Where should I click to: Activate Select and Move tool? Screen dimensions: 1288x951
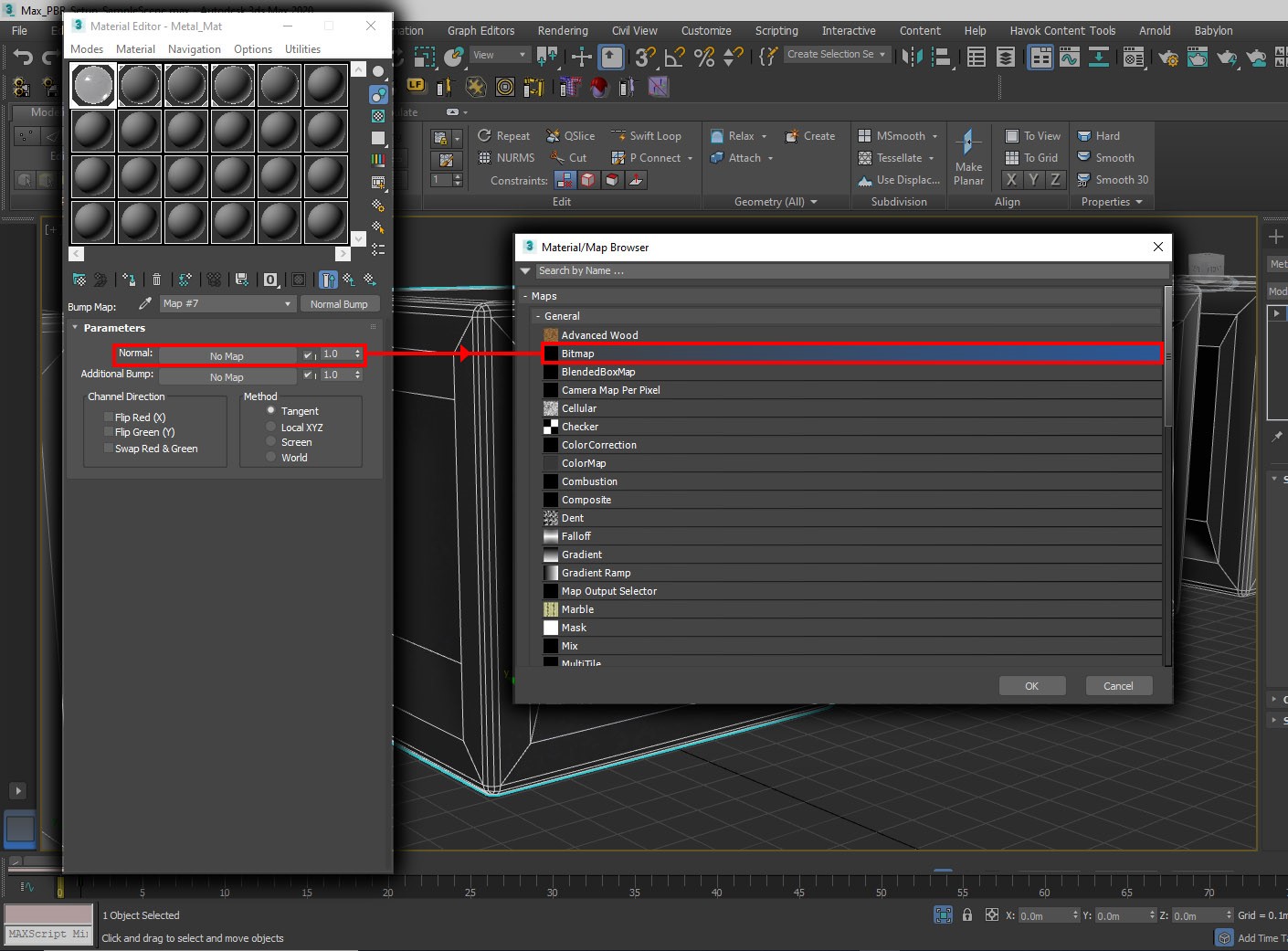[580, 57]
